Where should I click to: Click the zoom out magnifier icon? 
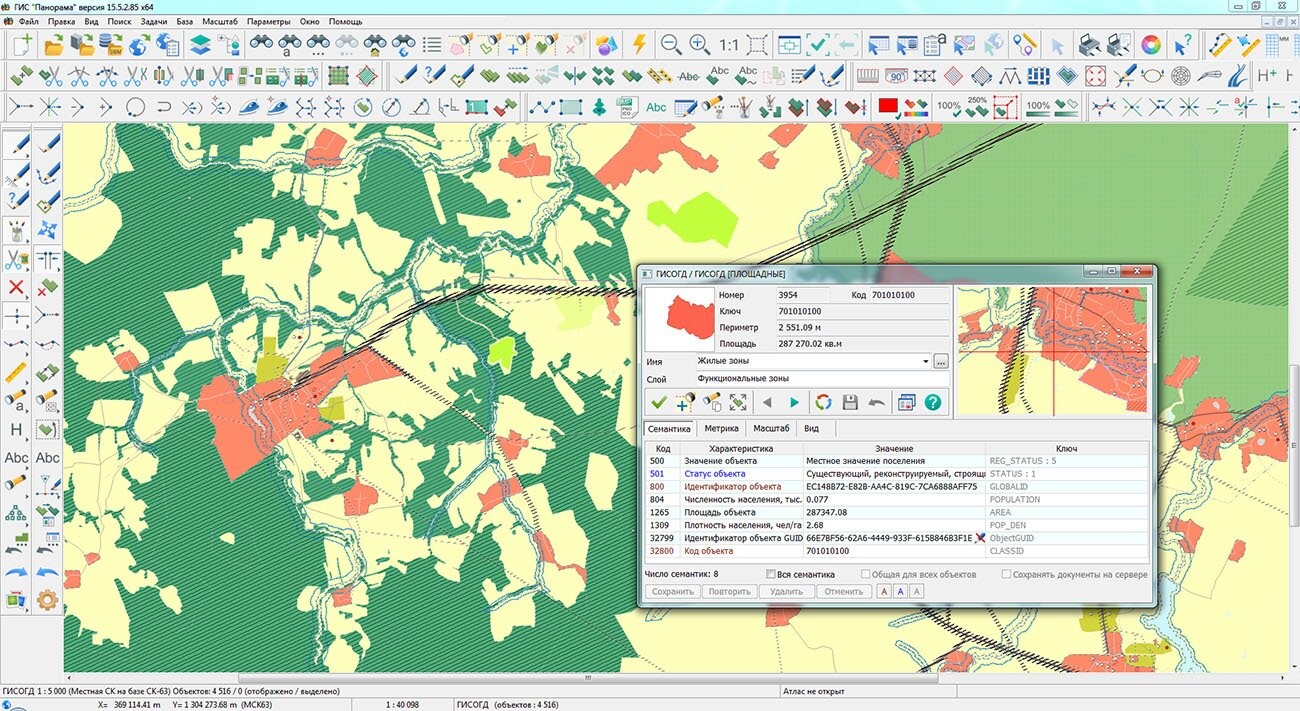(x=671, y=45)
